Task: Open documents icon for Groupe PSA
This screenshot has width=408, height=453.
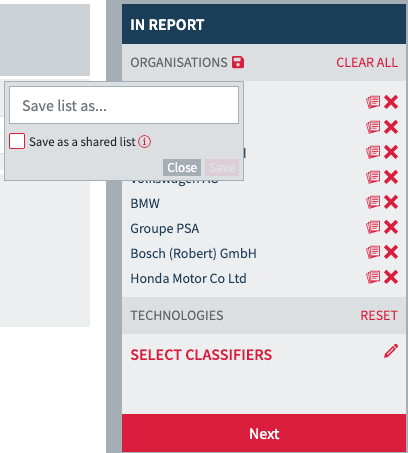Action: [373, 227]
